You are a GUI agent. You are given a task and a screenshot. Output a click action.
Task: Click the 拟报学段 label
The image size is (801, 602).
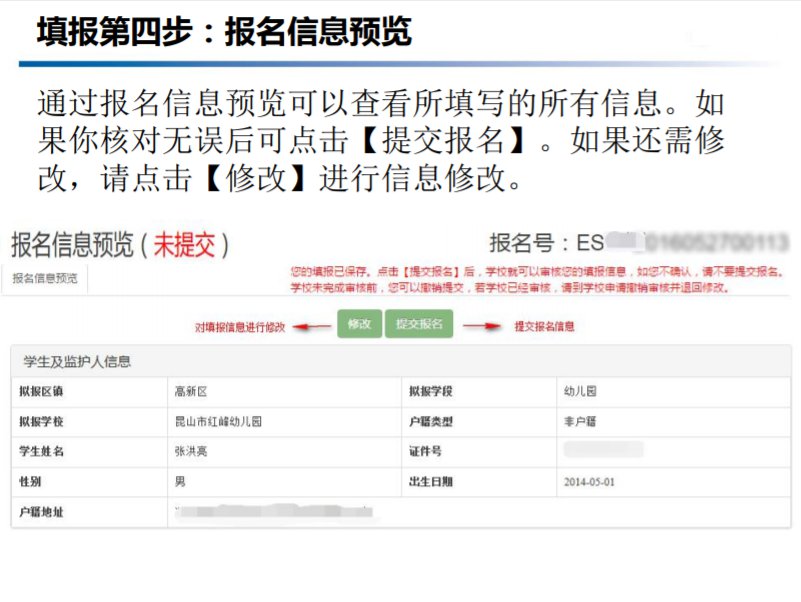[431, 391]
